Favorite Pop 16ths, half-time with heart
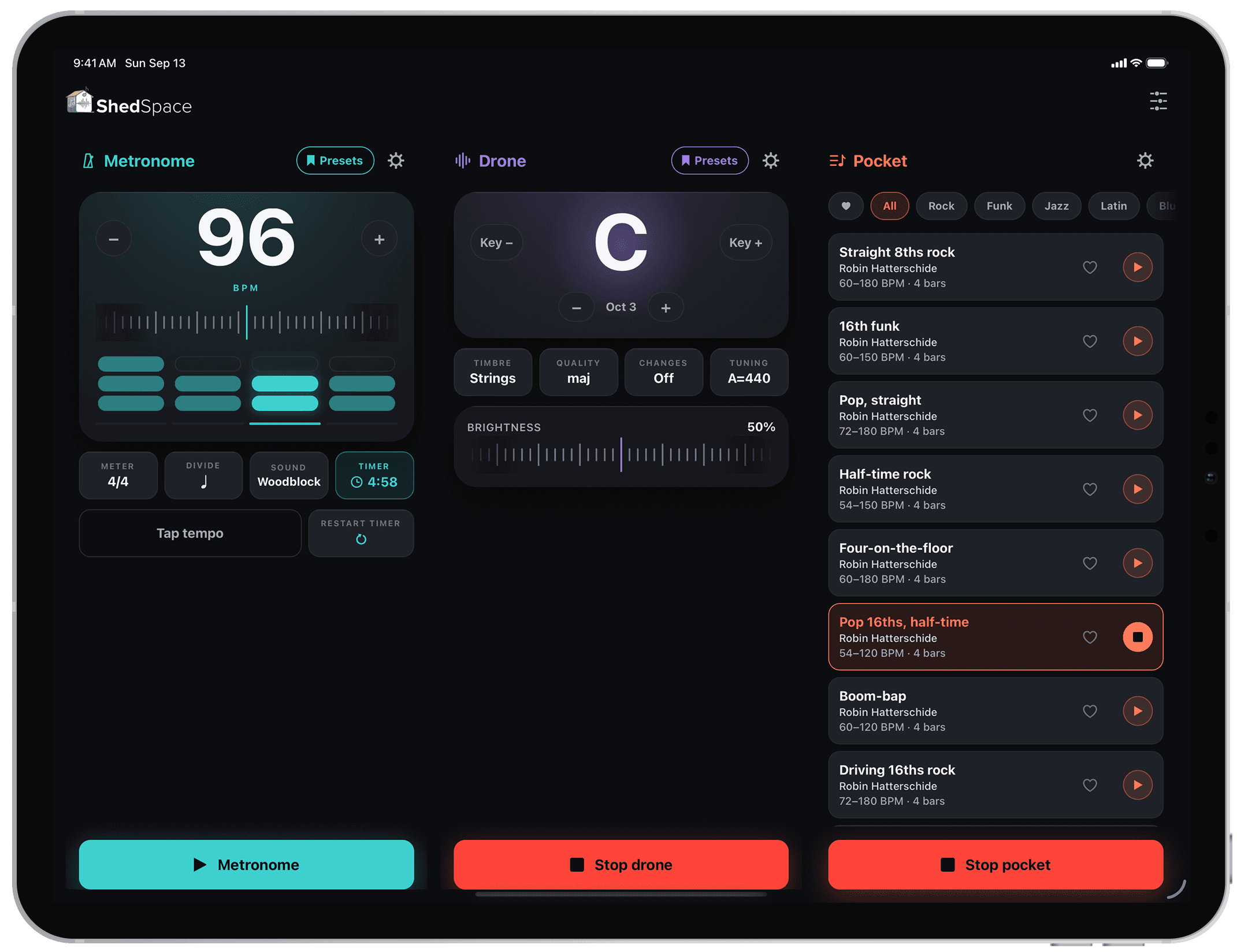The width and height of the screenshot is (1237, 952). click(x=1090, y=637)
